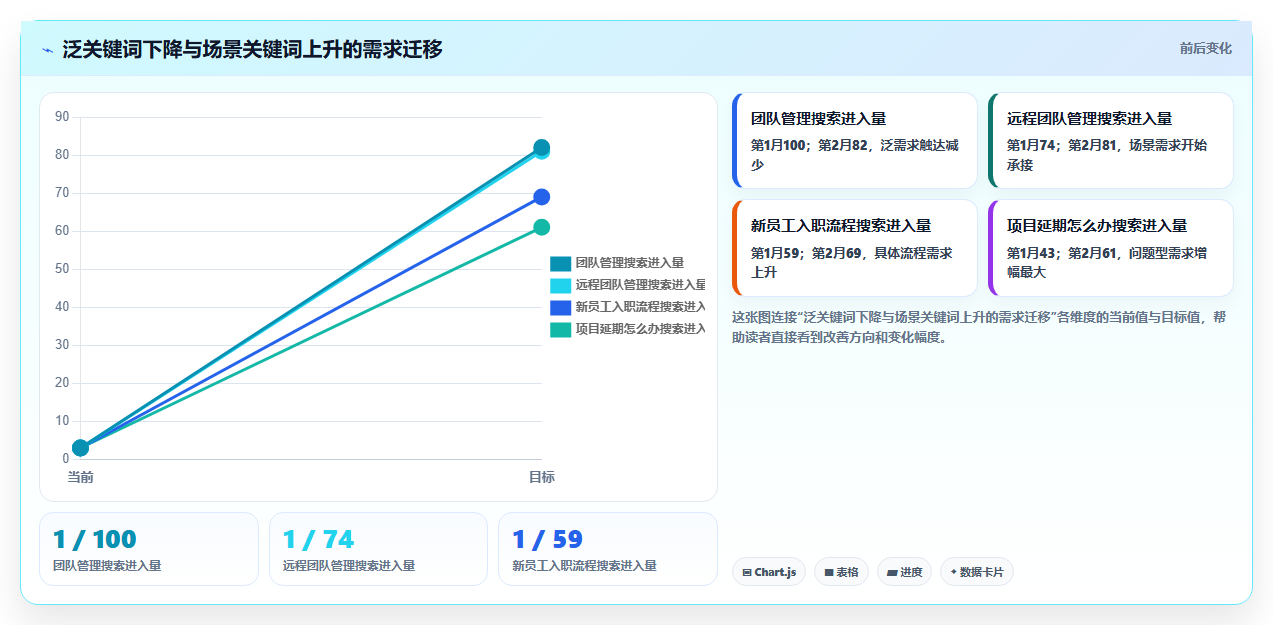Click the 当前 x-axis label
Viewport: 1273px width, 625px height.
click(x=80, y=477)
